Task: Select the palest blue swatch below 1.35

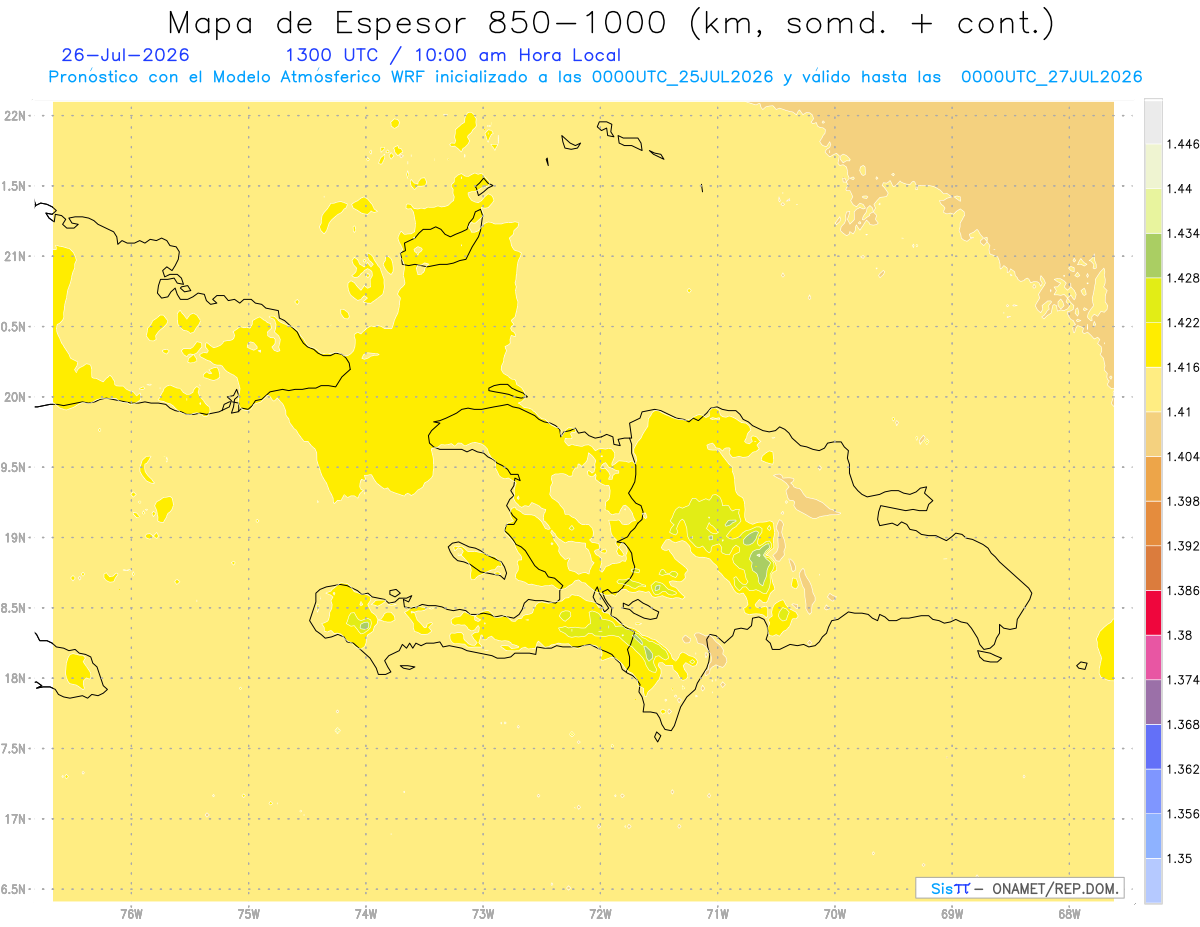Action: pyautogui.click(x=1153, y=880)
